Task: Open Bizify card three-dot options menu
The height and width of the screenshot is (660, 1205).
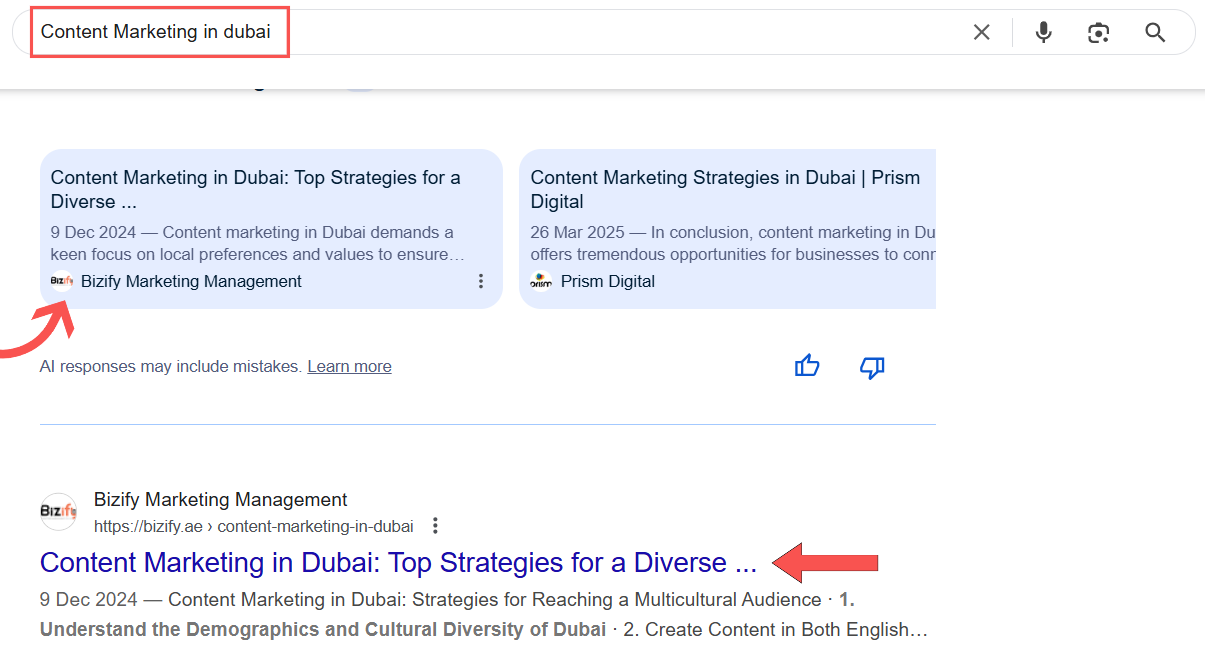Action: [481, 281]
